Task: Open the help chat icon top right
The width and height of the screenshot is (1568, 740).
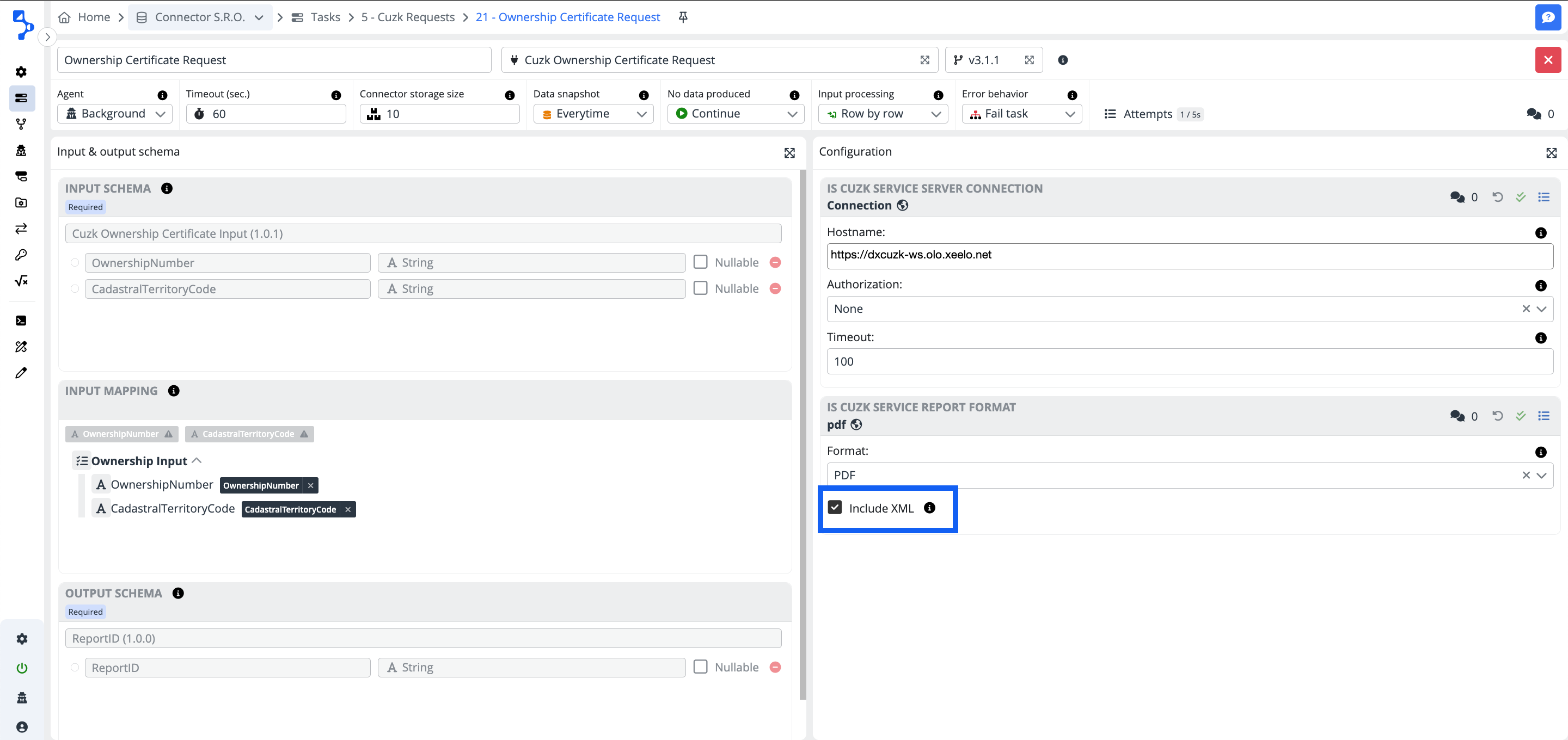Action: click(1547, 17)
